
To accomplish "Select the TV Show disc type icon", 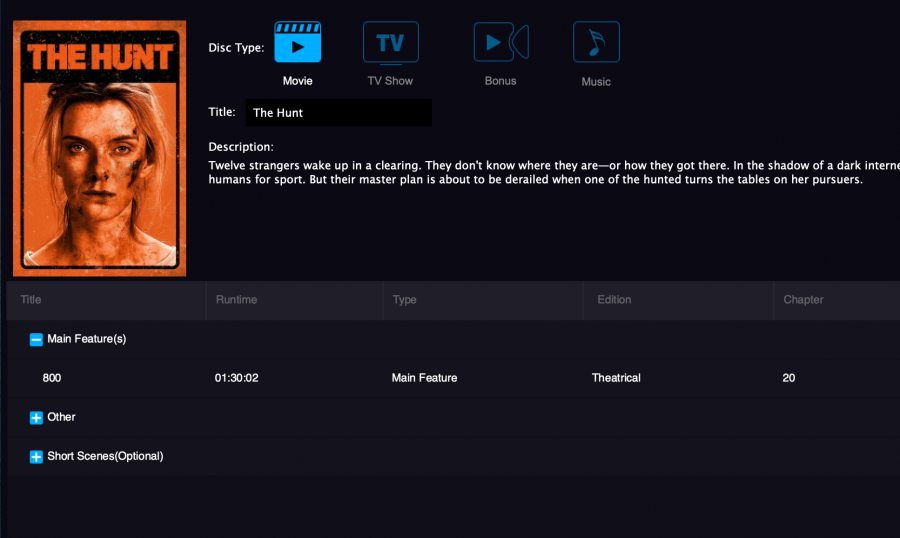I will click(x=390, y=42).
